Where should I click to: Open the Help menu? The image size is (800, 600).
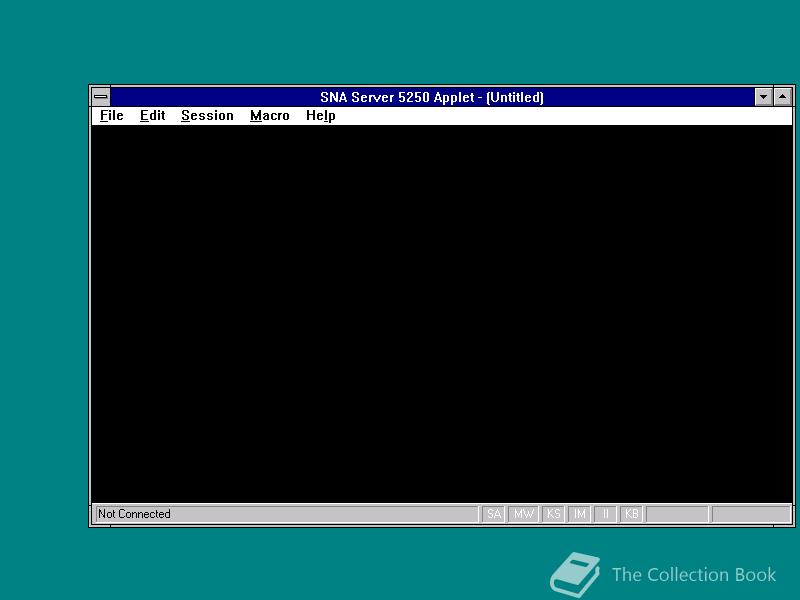coord(320,116)
